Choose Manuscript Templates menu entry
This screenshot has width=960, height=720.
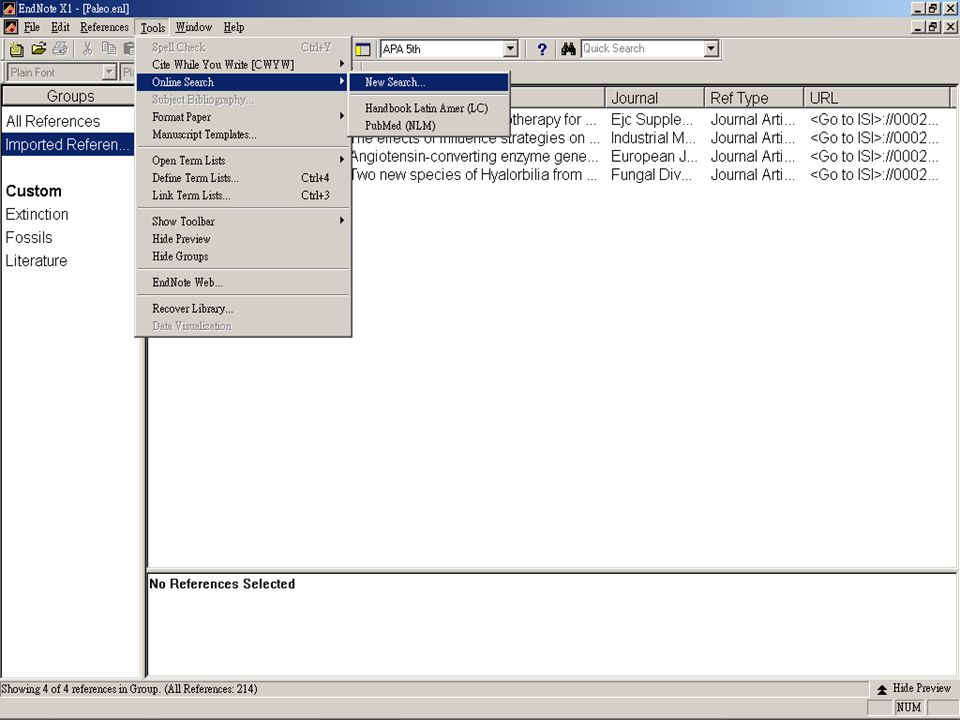coord(243,135)
